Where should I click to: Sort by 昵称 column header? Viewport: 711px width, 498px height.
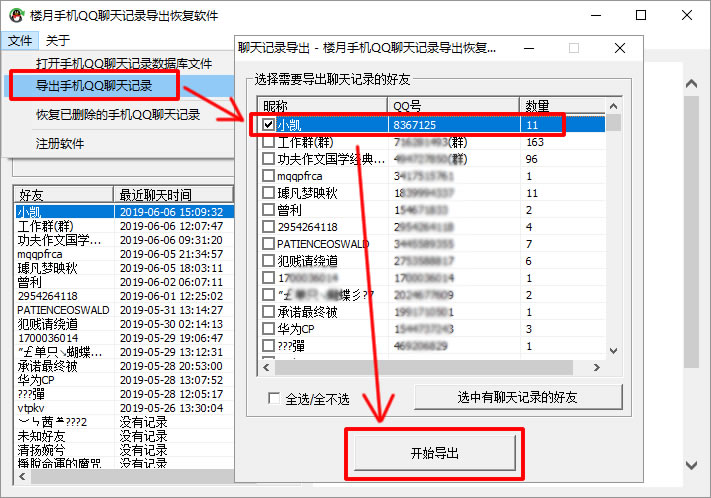(x=322, y=105)
